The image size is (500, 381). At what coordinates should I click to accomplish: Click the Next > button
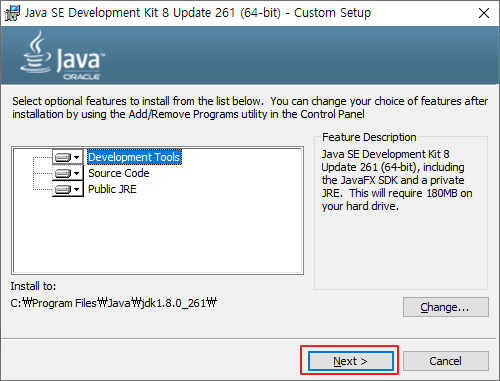coord(351,361)
